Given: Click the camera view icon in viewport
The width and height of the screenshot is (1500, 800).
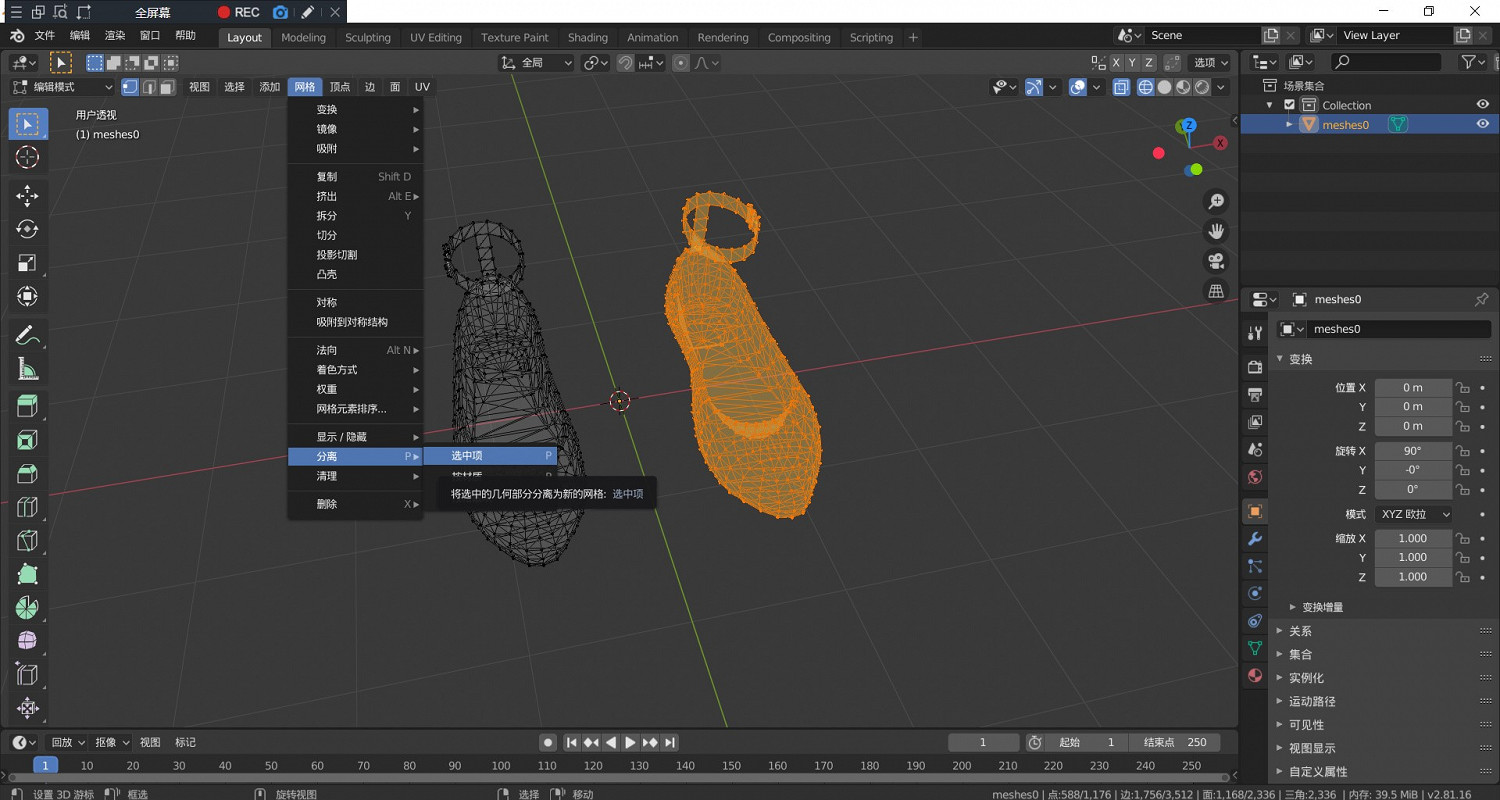Looking at the screenshot, I should tap(1216, 261).
